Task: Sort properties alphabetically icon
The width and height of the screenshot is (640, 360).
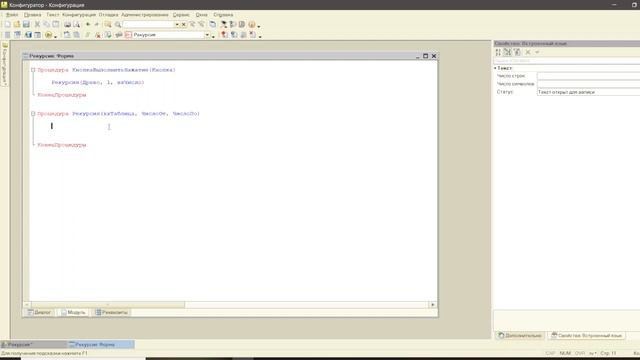Action: tap(498, 52)
